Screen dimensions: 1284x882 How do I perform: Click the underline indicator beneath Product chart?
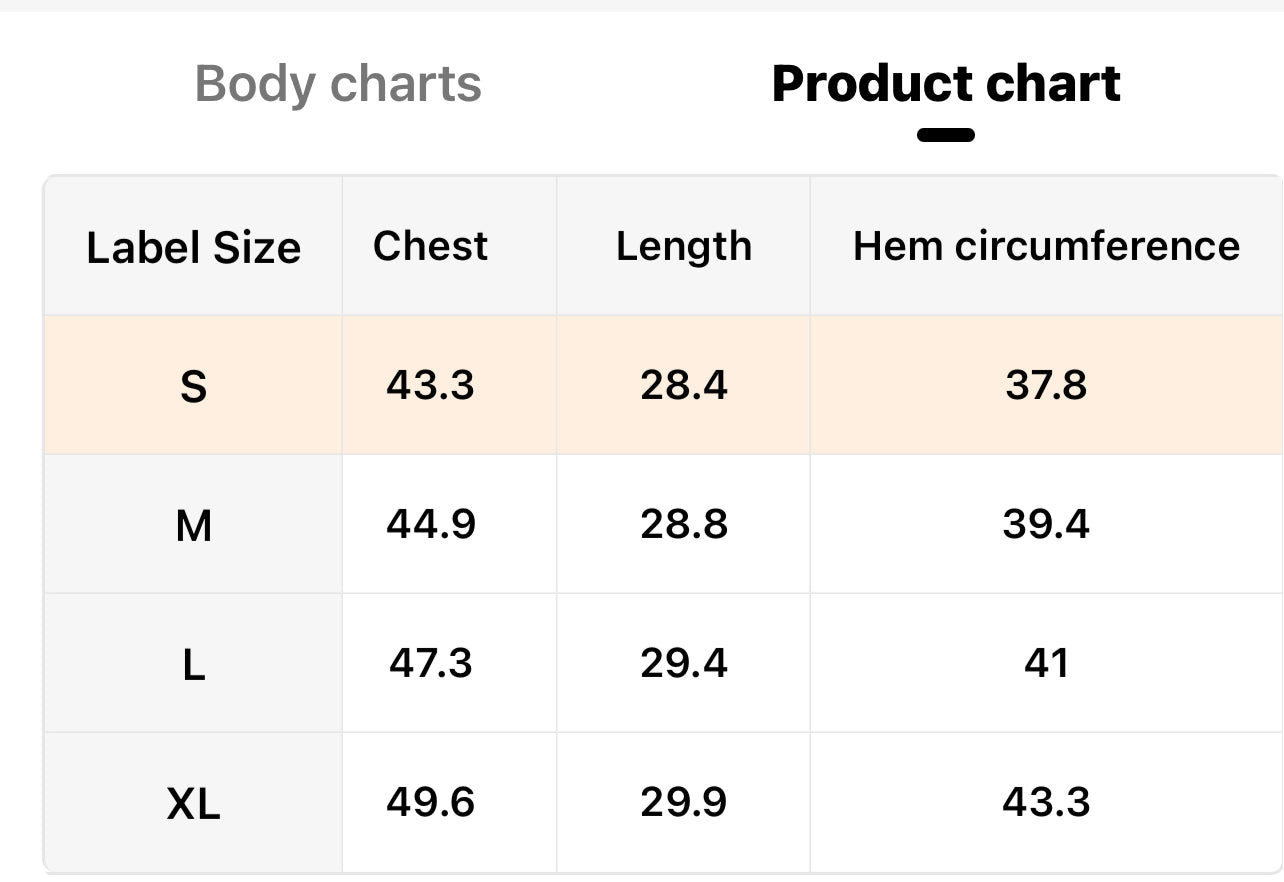pyautogui.click(x=945, y=135)
